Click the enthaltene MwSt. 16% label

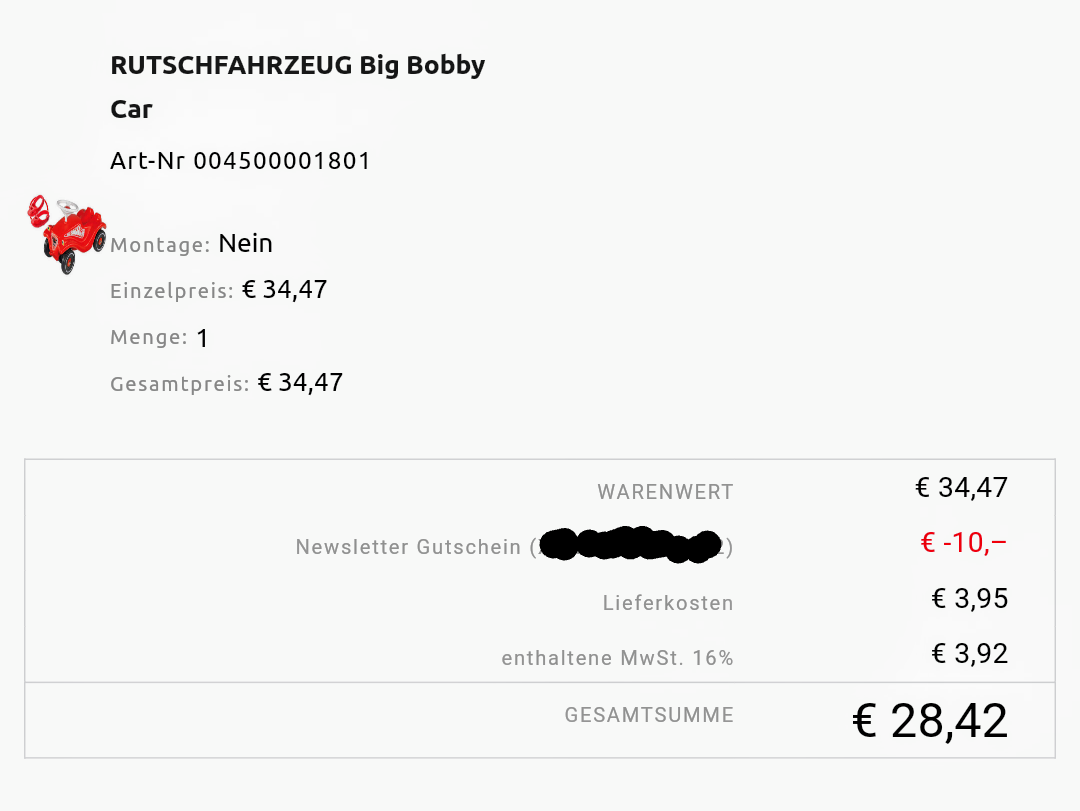point(617,658)
